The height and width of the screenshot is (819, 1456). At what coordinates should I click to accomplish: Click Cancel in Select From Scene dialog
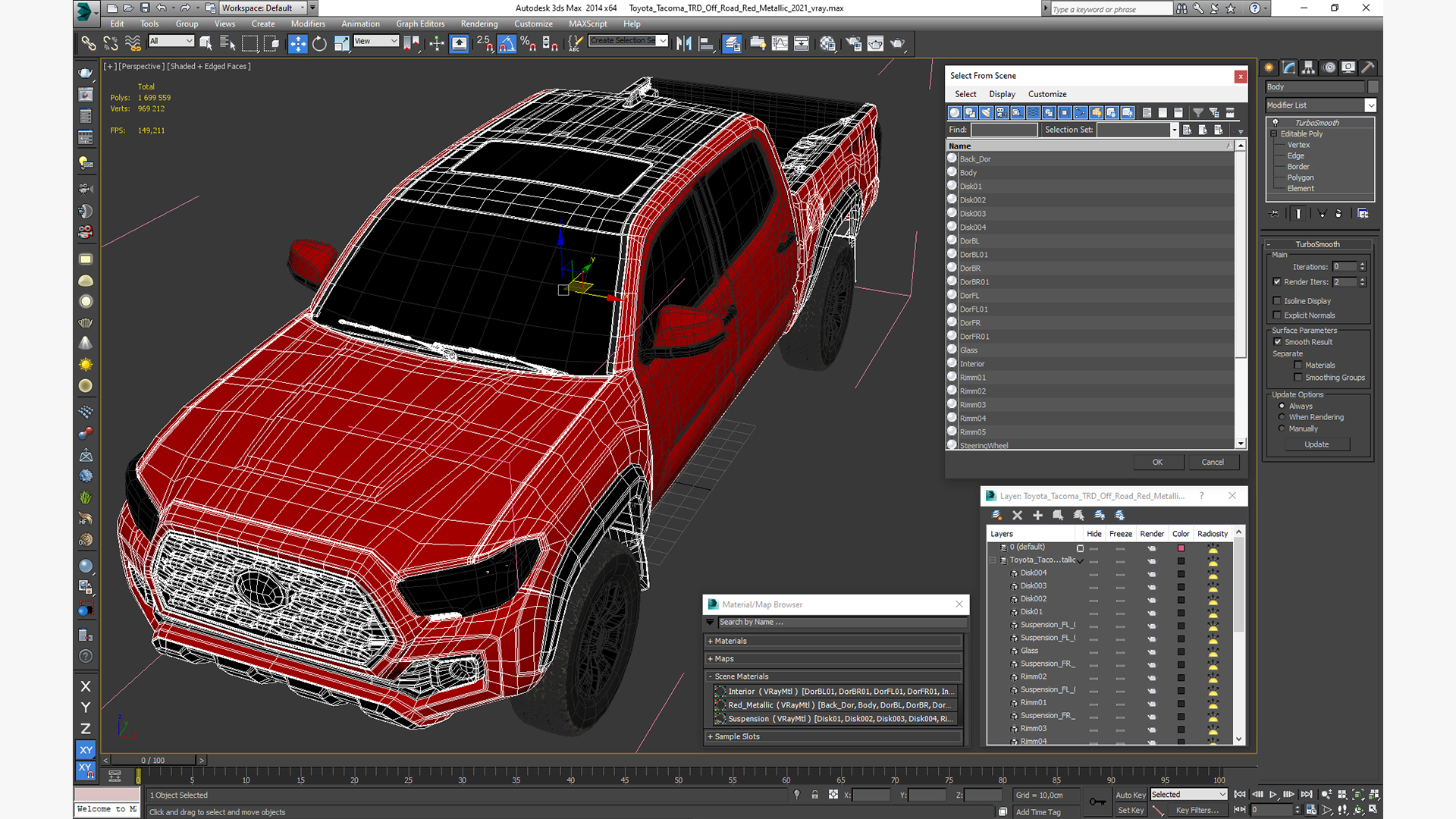1213,462
